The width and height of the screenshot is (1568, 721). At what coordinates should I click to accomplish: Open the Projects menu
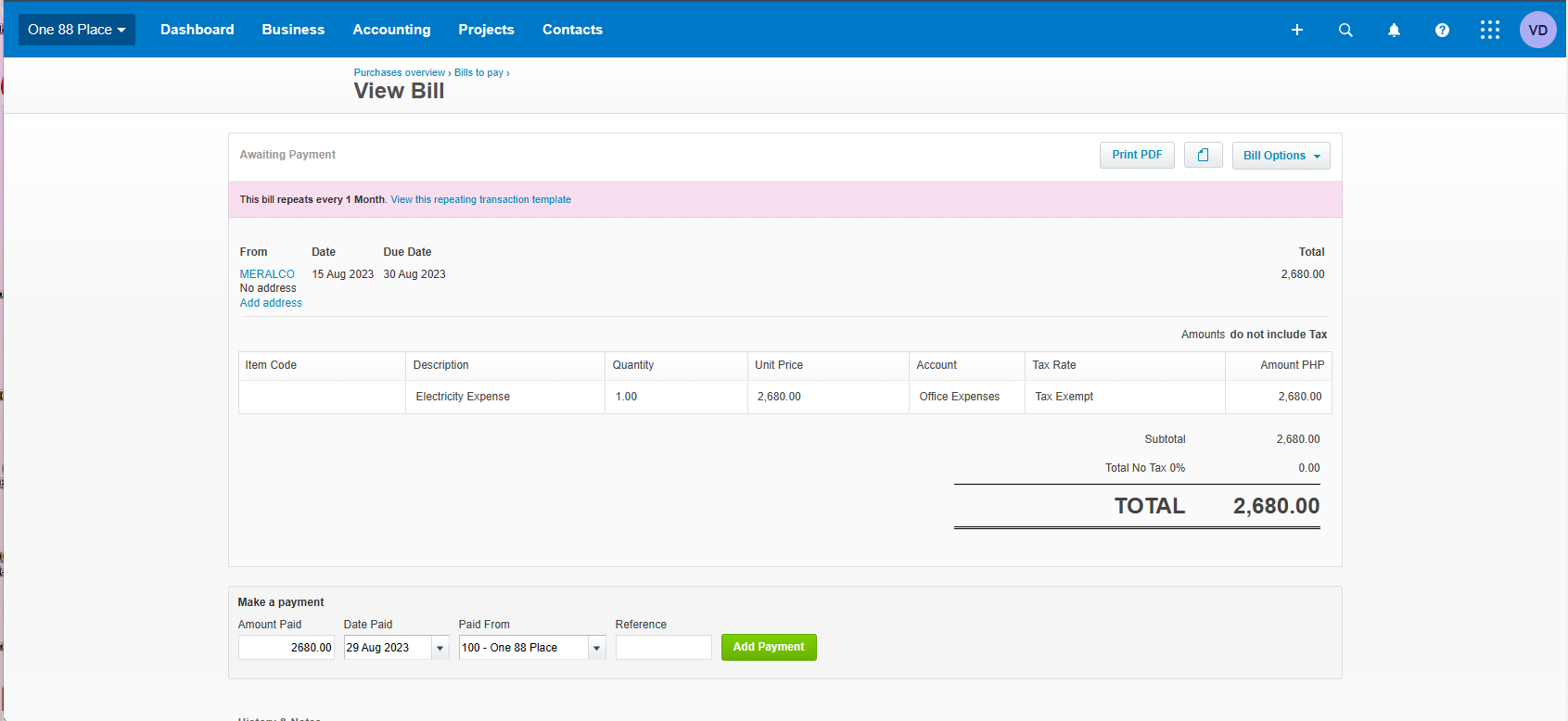486,30
